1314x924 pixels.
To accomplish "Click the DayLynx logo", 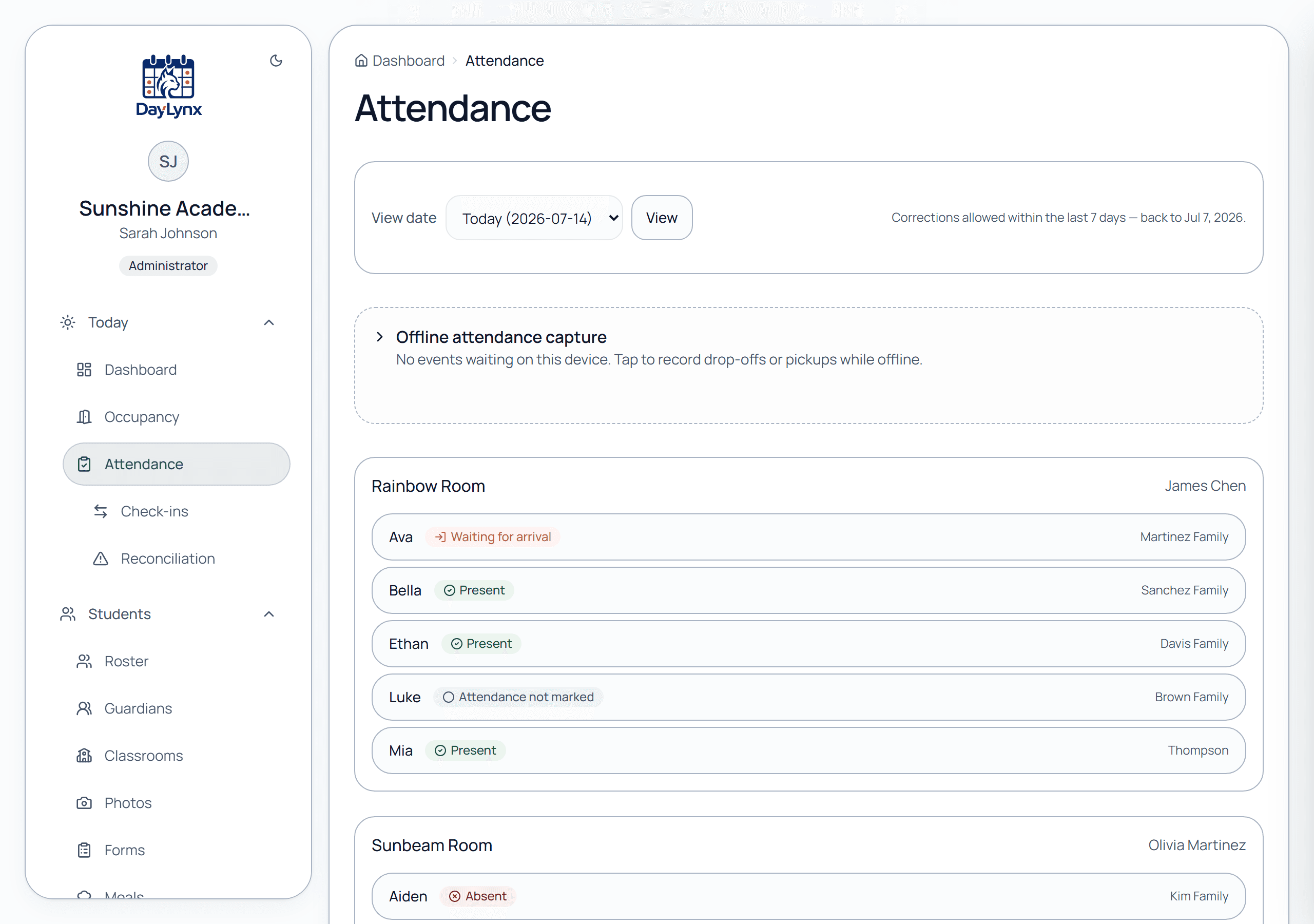I will pos(168,86).
